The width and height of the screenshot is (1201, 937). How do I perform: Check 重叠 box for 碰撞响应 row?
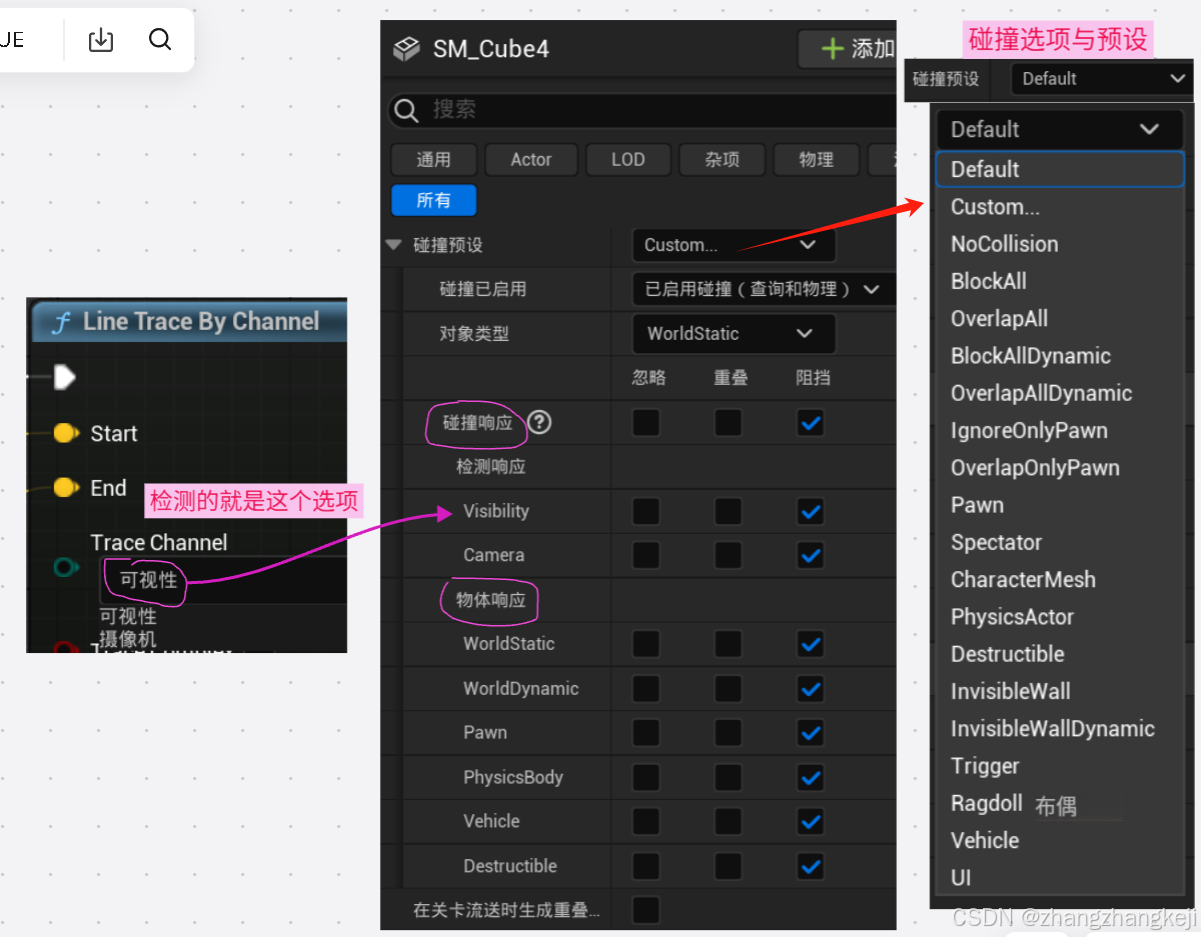pos(728,423)
